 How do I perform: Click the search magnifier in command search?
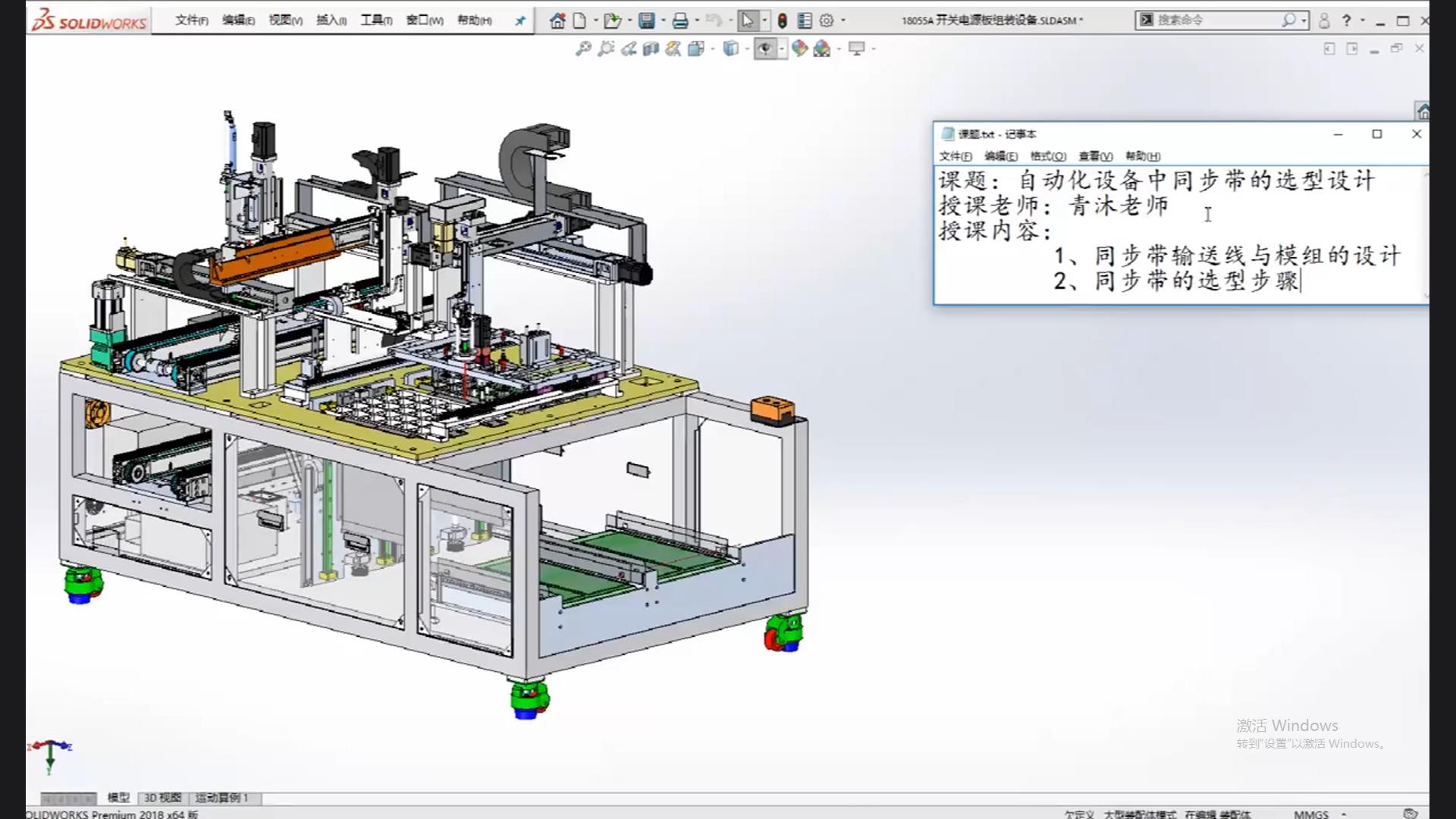click(1288, 20)
